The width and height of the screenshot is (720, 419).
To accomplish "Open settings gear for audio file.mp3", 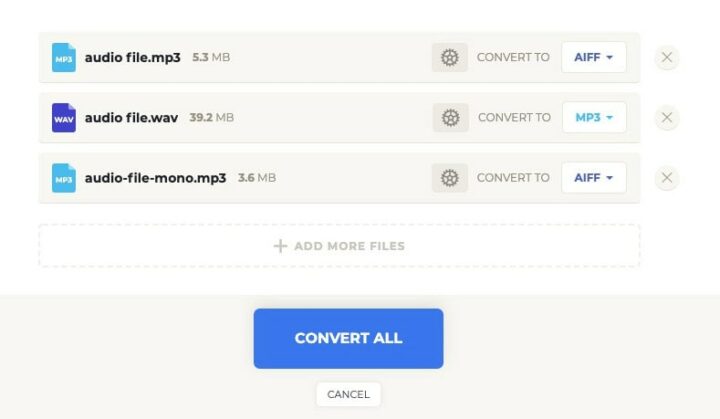I will (449, 58).
